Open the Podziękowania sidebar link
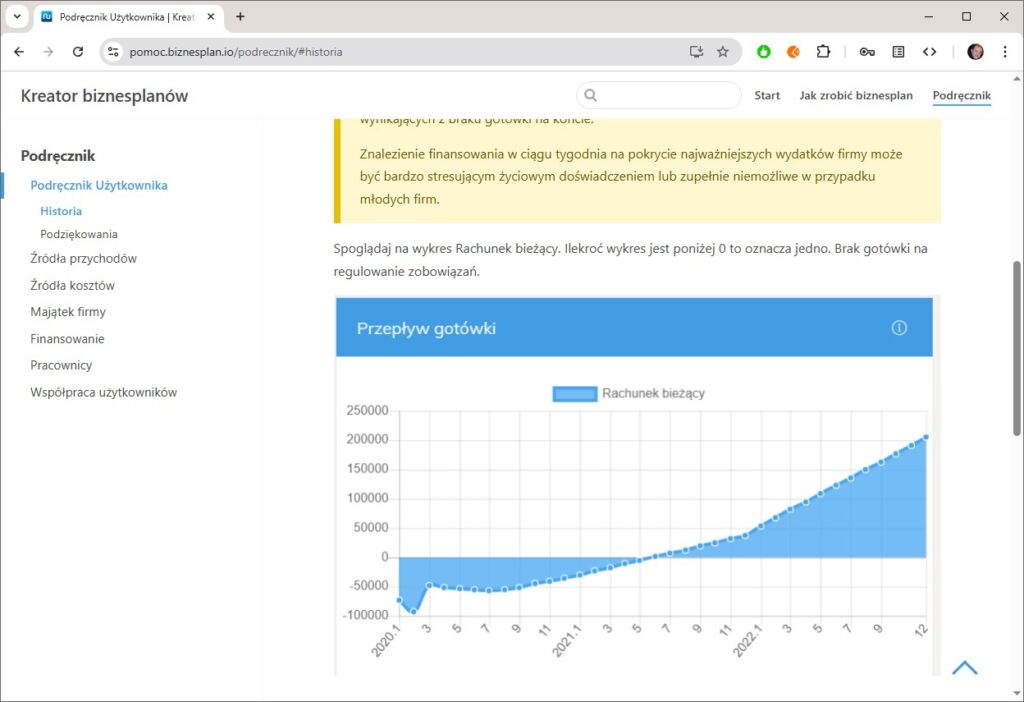Viewport: 1024px width, 702px height. coord(79,234)
